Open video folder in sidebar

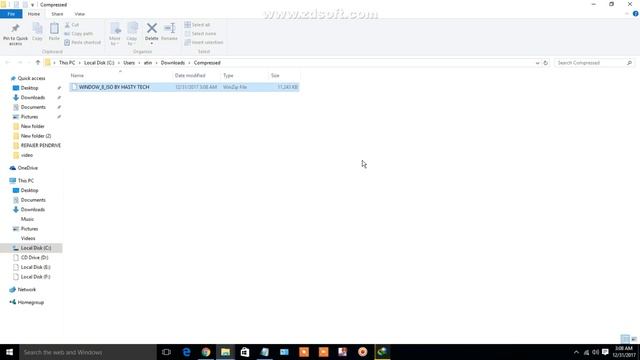[27, 155]
